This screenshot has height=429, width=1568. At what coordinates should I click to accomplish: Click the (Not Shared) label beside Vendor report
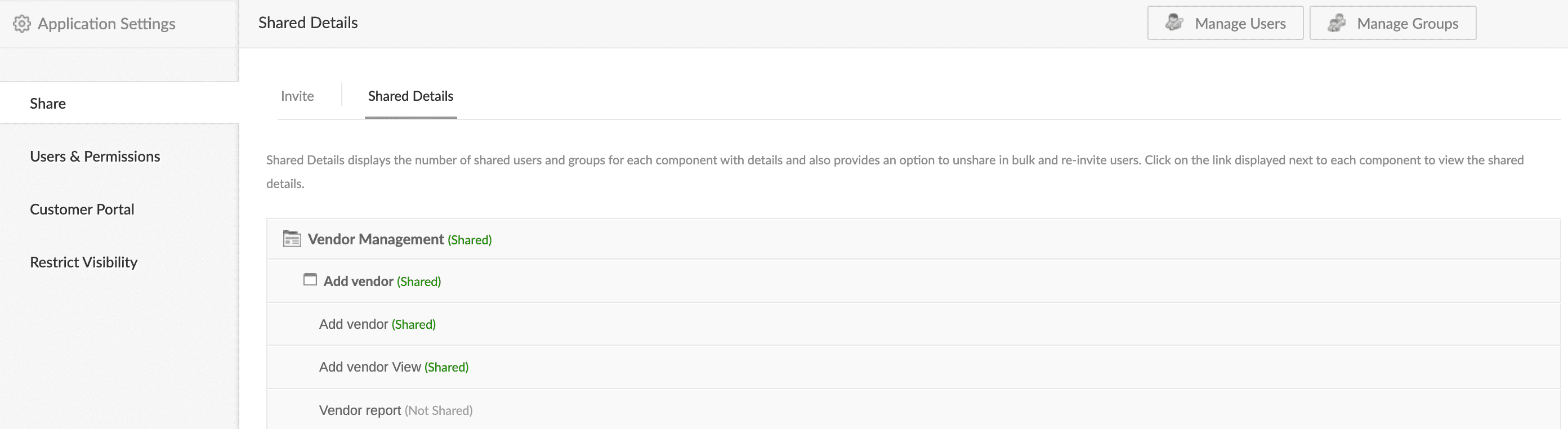(438, 411)
